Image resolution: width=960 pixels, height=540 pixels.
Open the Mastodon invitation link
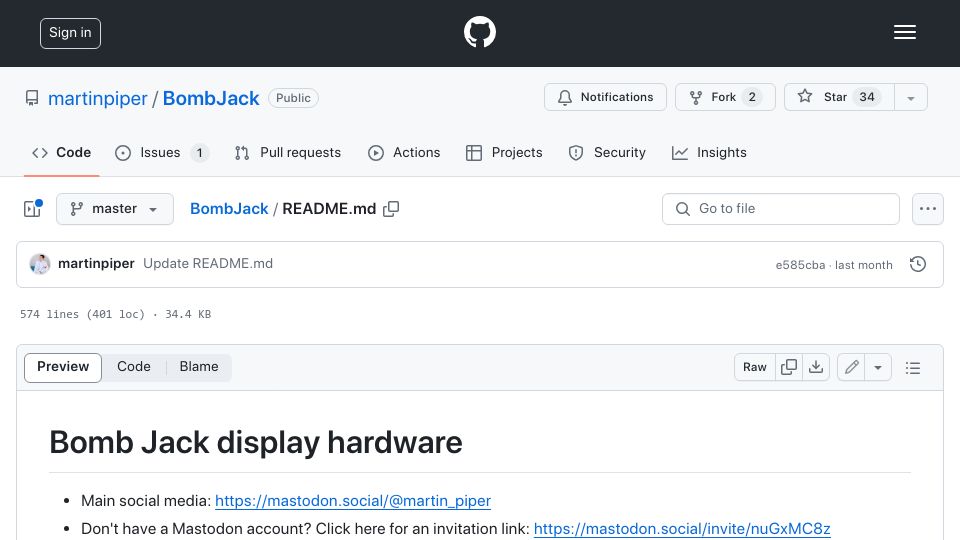click(x=682, y=529)
